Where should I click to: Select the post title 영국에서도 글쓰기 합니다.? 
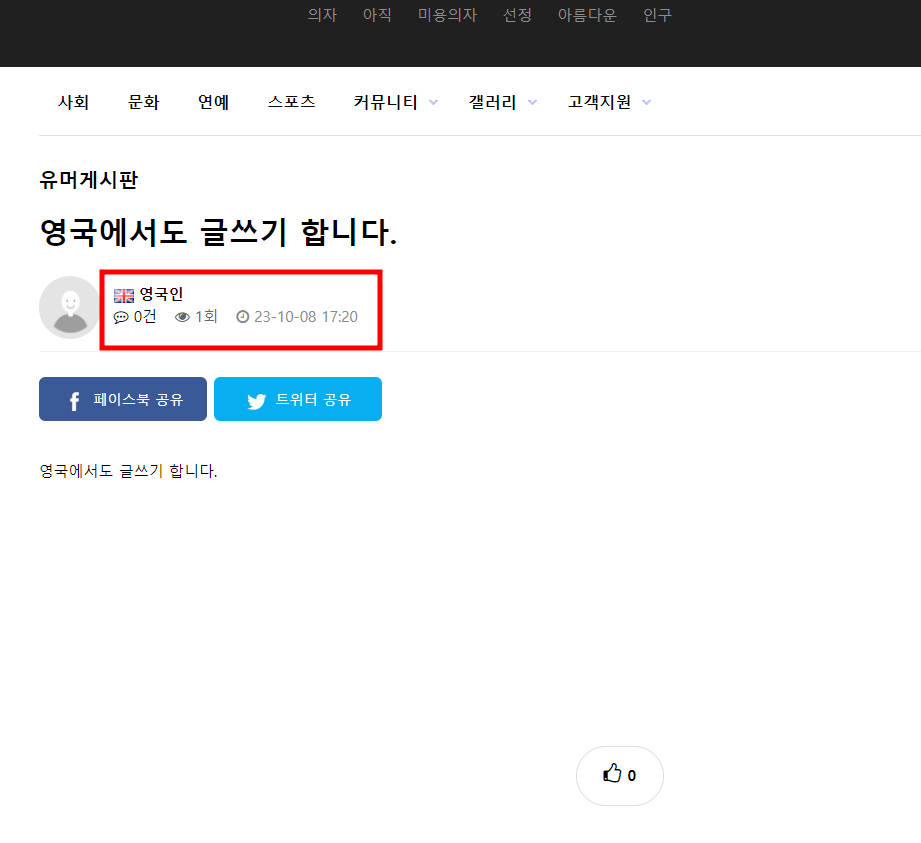point(219,232)
